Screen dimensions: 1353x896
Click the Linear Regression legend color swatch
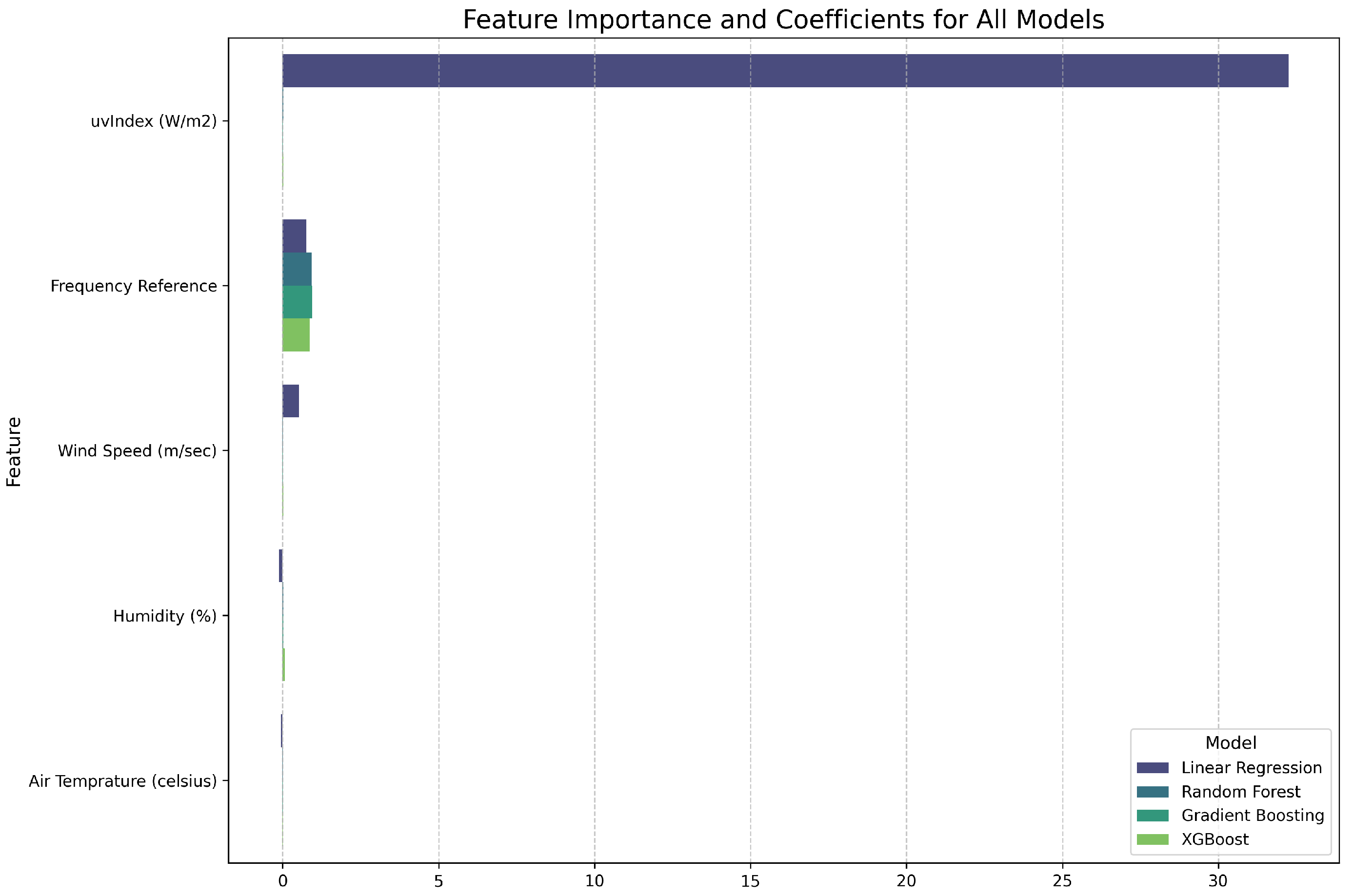1153,767
